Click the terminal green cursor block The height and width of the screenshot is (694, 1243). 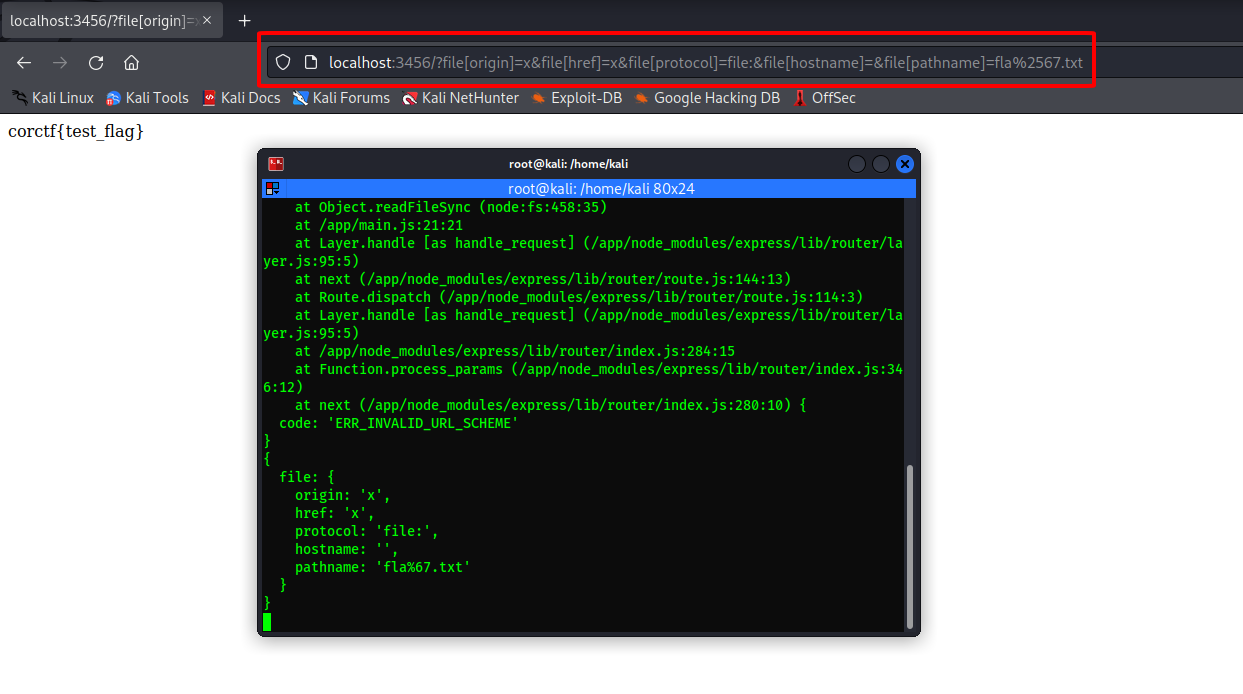(267, 621)
